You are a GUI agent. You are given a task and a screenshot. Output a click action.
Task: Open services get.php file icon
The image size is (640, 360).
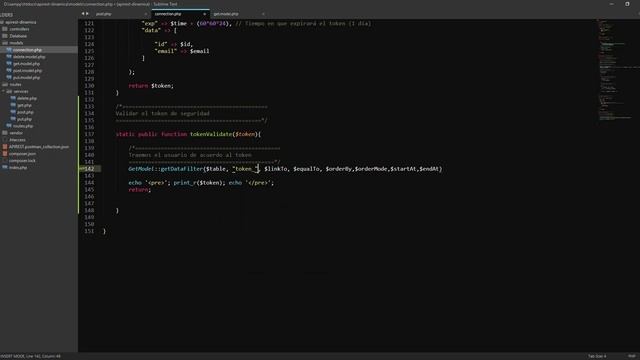tap(13, 105)
